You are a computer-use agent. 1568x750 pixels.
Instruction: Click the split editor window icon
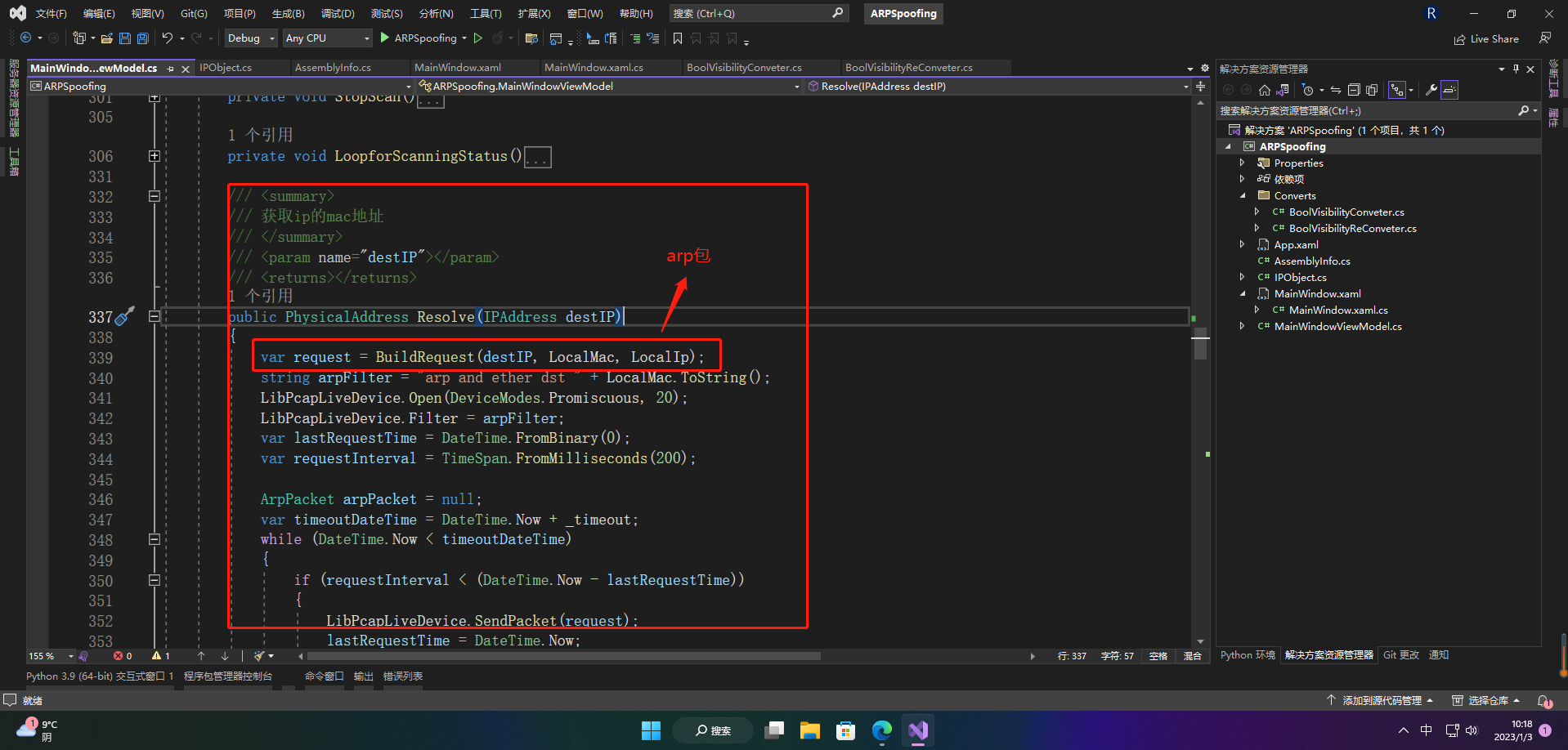coord(1200,86)
